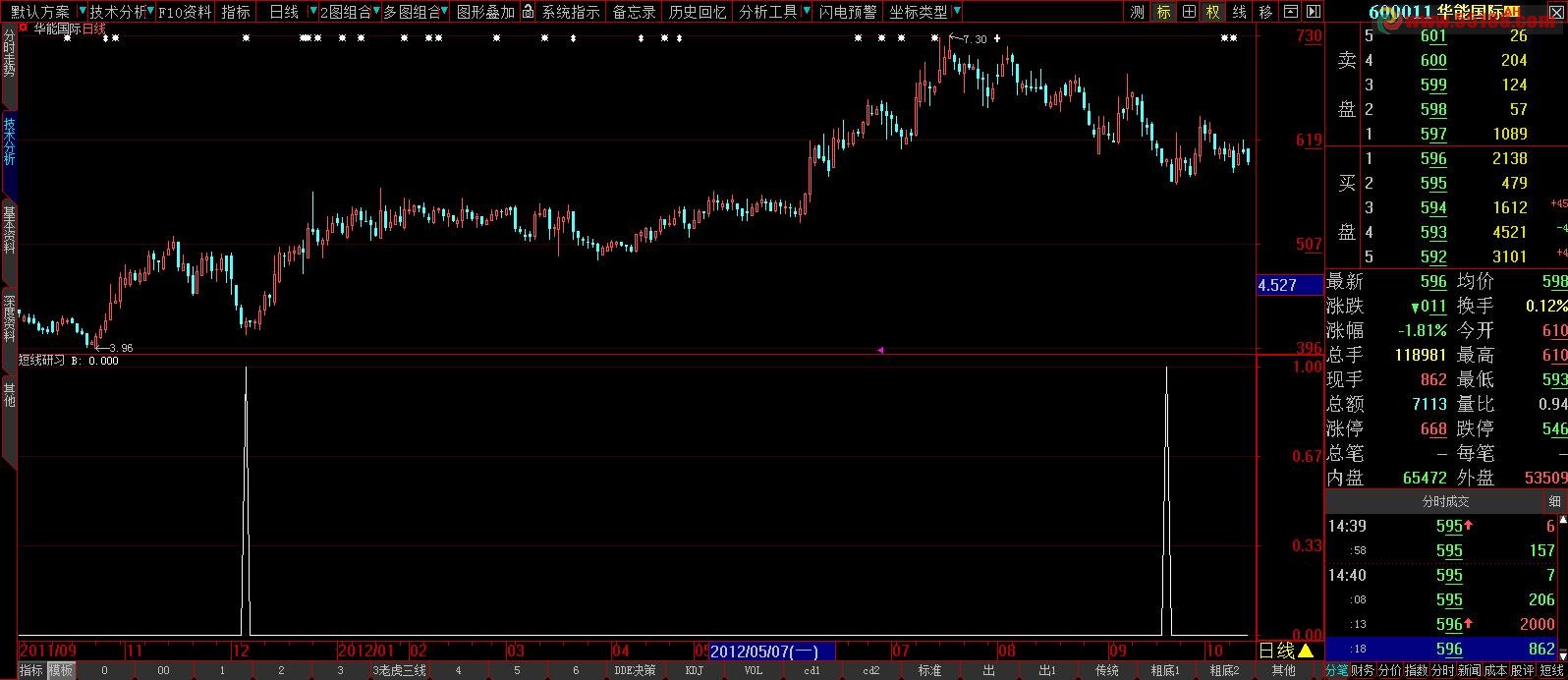This screenshot has height=680, width=1568.
Task: Switch to 新闻 tab in right panel
Action: pyautogui.click(x=1470, y=670)
